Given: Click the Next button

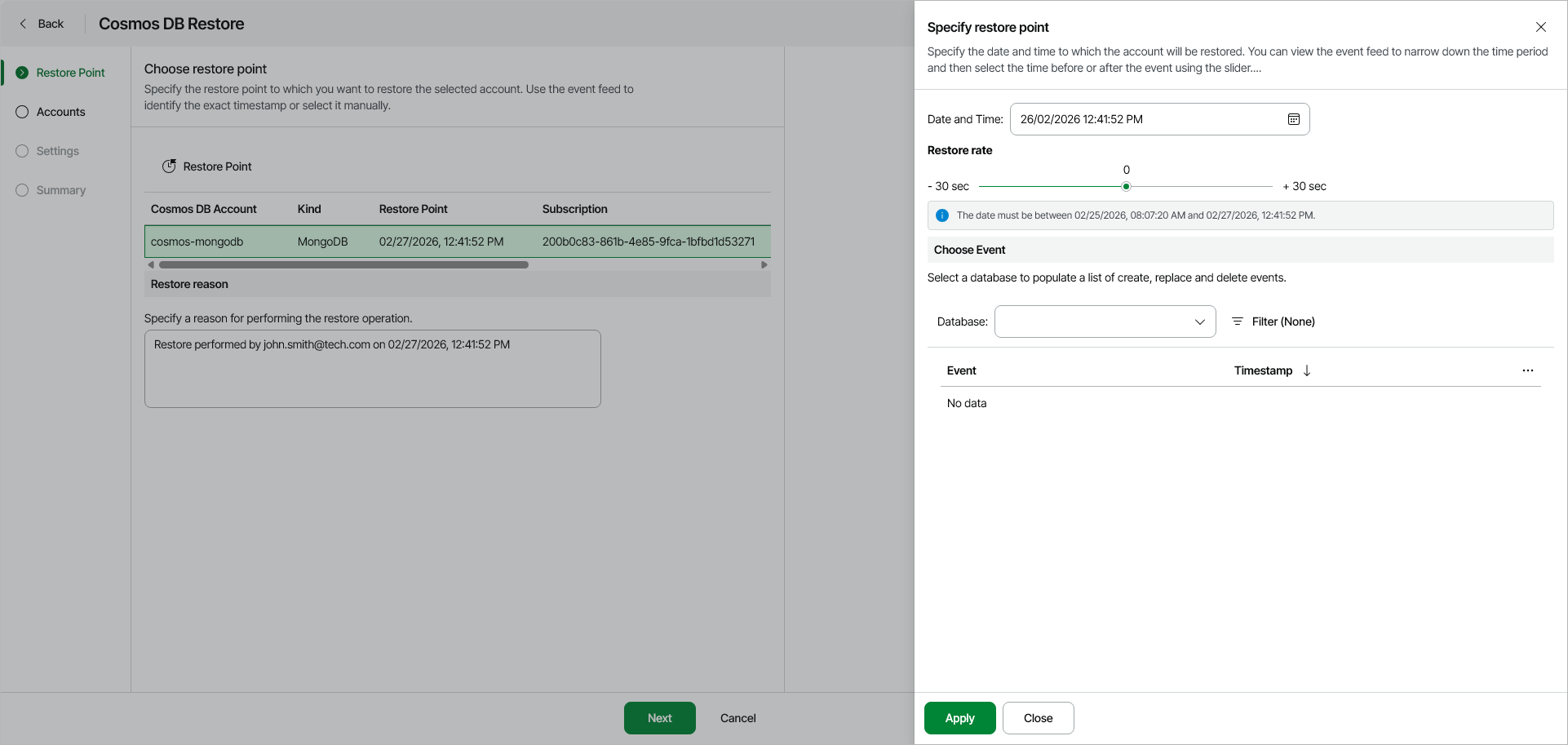Looking at the screenshot, I should 659,718.
